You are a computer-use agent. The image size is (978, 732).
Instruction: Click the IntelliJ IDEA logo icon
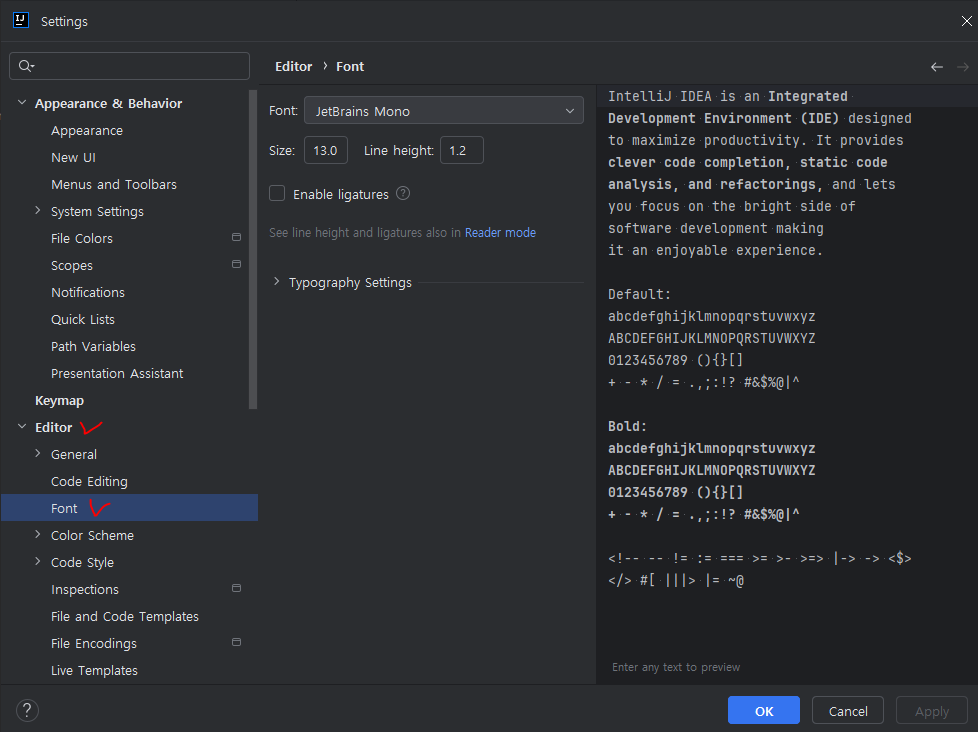tap(21, 21)
